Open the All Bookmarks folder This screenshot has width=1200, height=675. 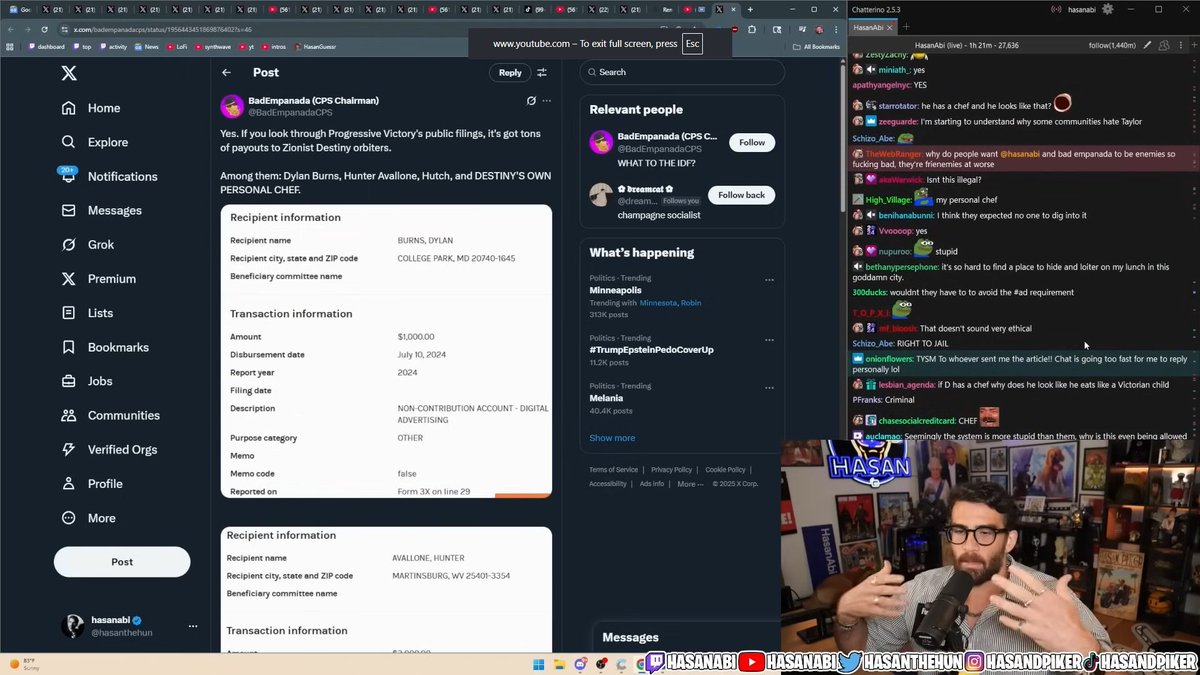(816, 46)
